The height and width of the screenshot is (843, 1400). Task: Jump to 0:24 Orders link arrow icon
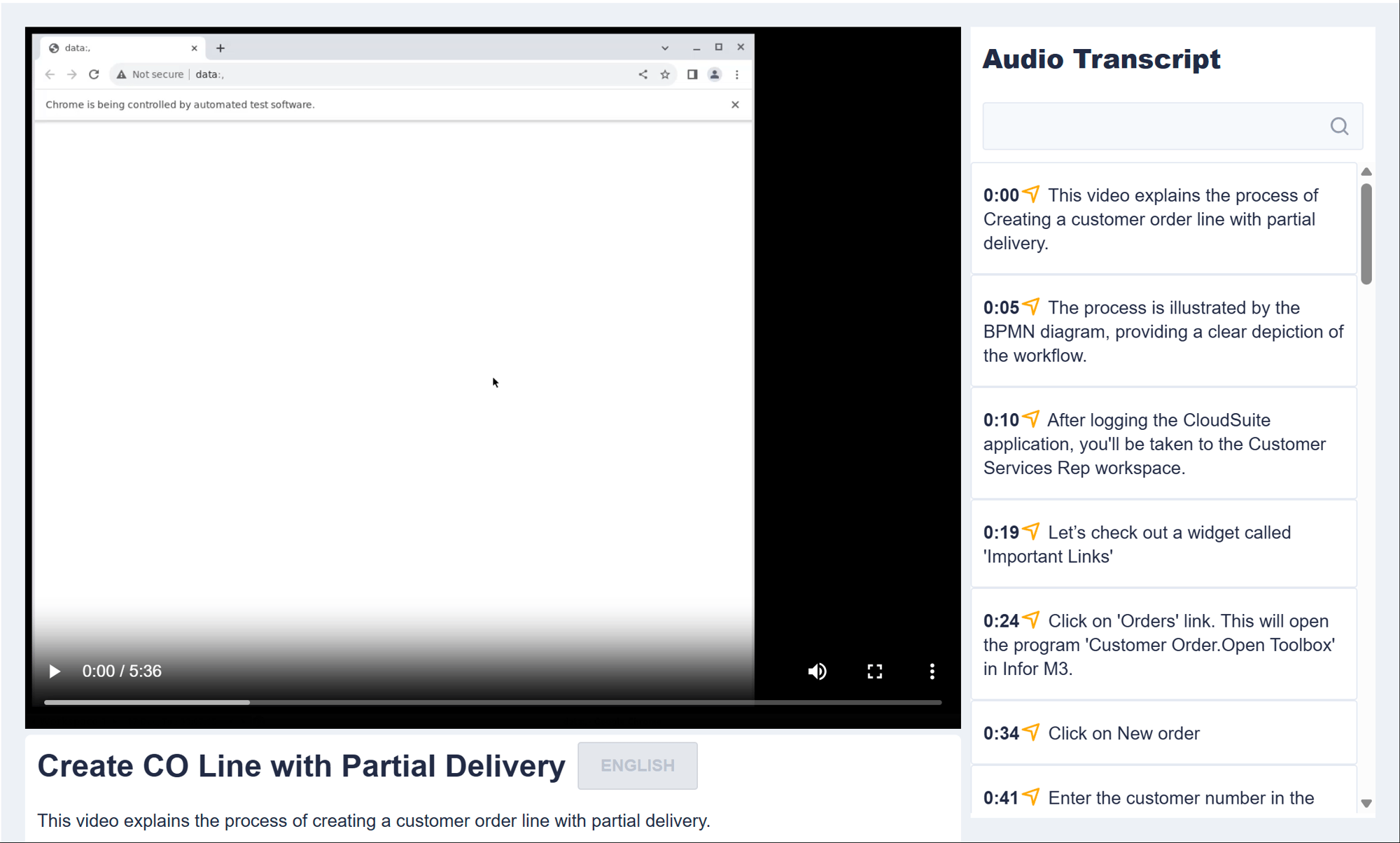[1030, 620]
